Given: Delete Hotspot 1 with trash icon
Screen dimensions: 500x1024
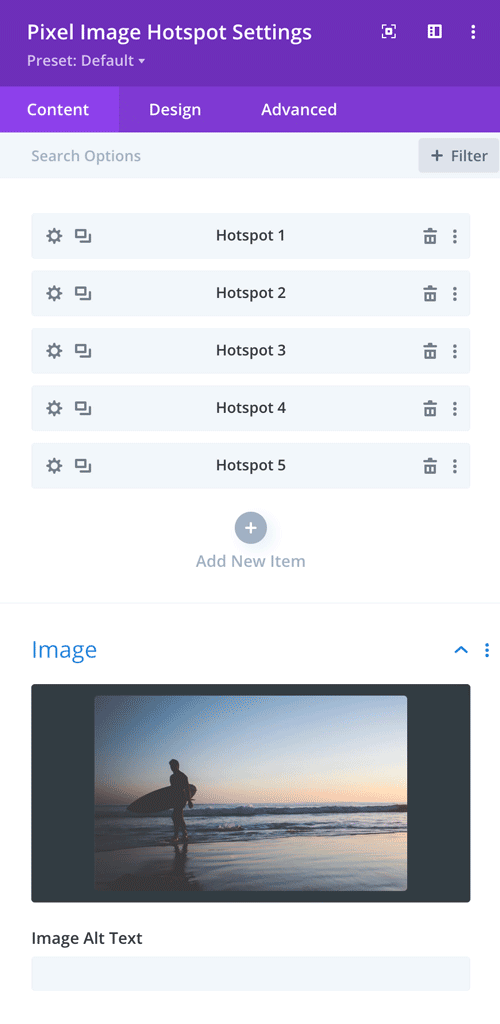Looking at the screenshot, I should point(430,236).
